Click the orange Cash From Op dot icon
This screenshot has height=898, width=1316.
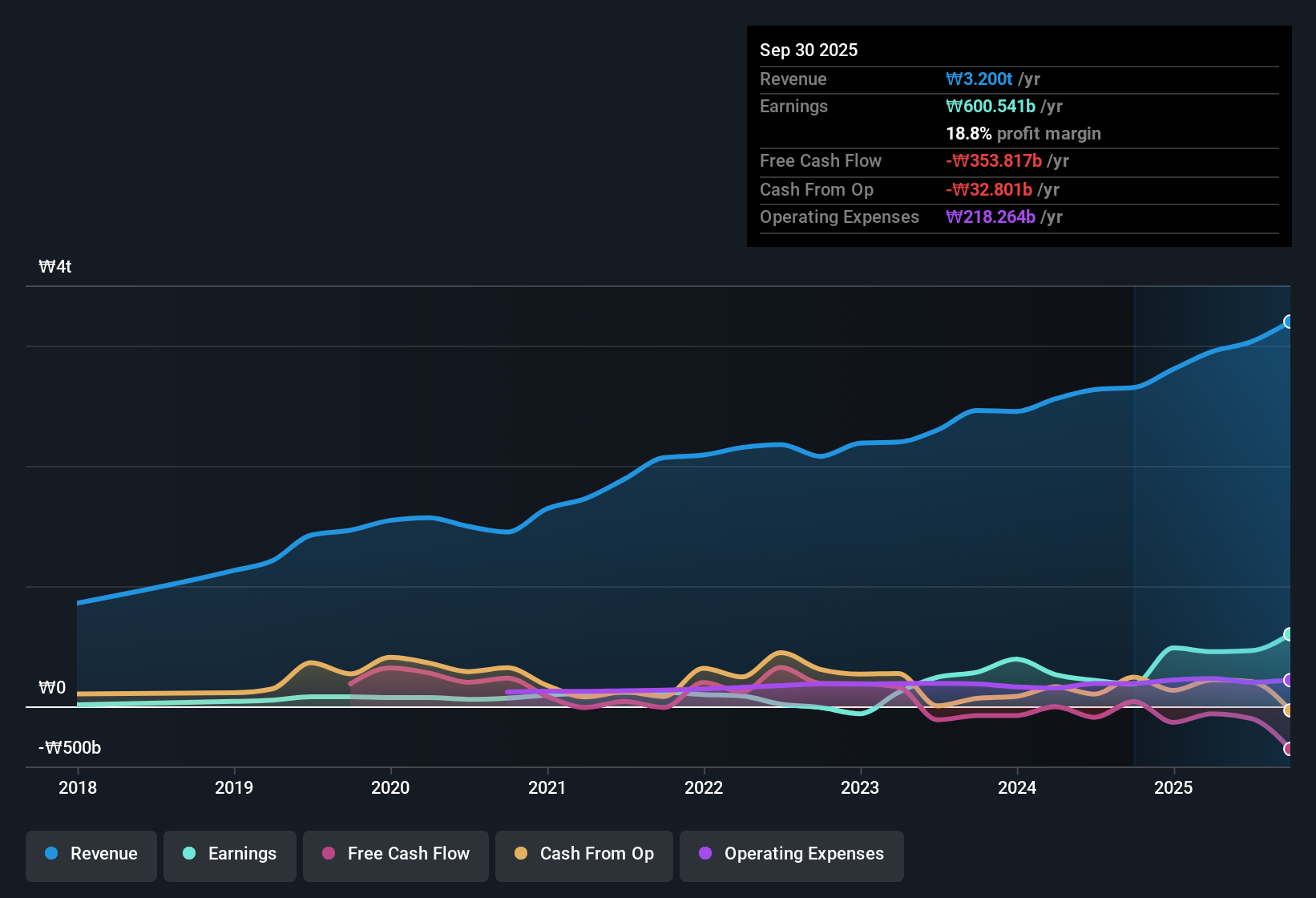tap(521, 854)
